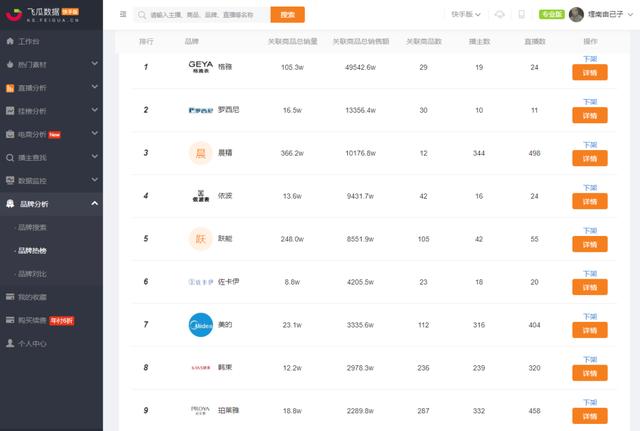This screenshot has height=431, width=640.
Task: Expand the 电商分析 menu chevron
Action: 95,133
